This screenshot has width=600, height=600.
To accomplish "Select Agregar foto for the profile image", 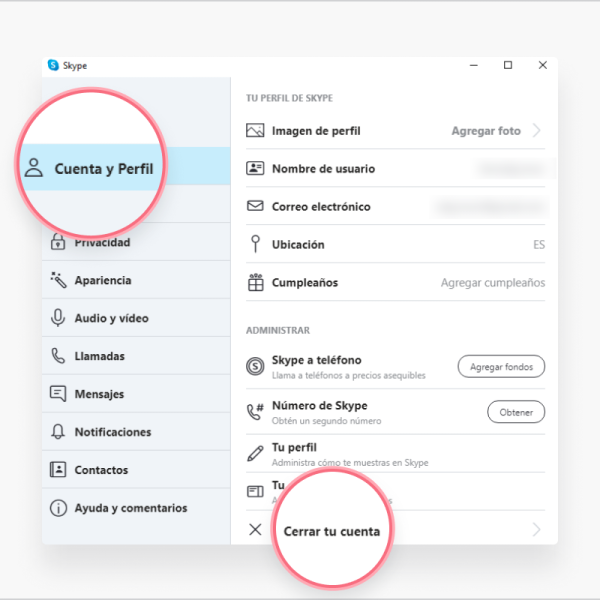I will pos(486,131).
